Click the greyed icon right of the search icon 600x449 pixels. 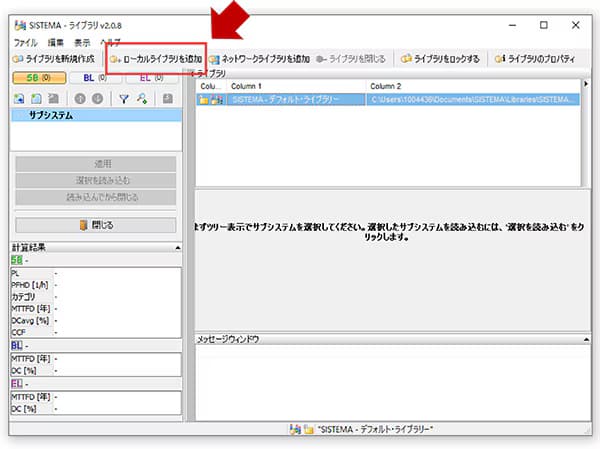[x=168, y=99]
